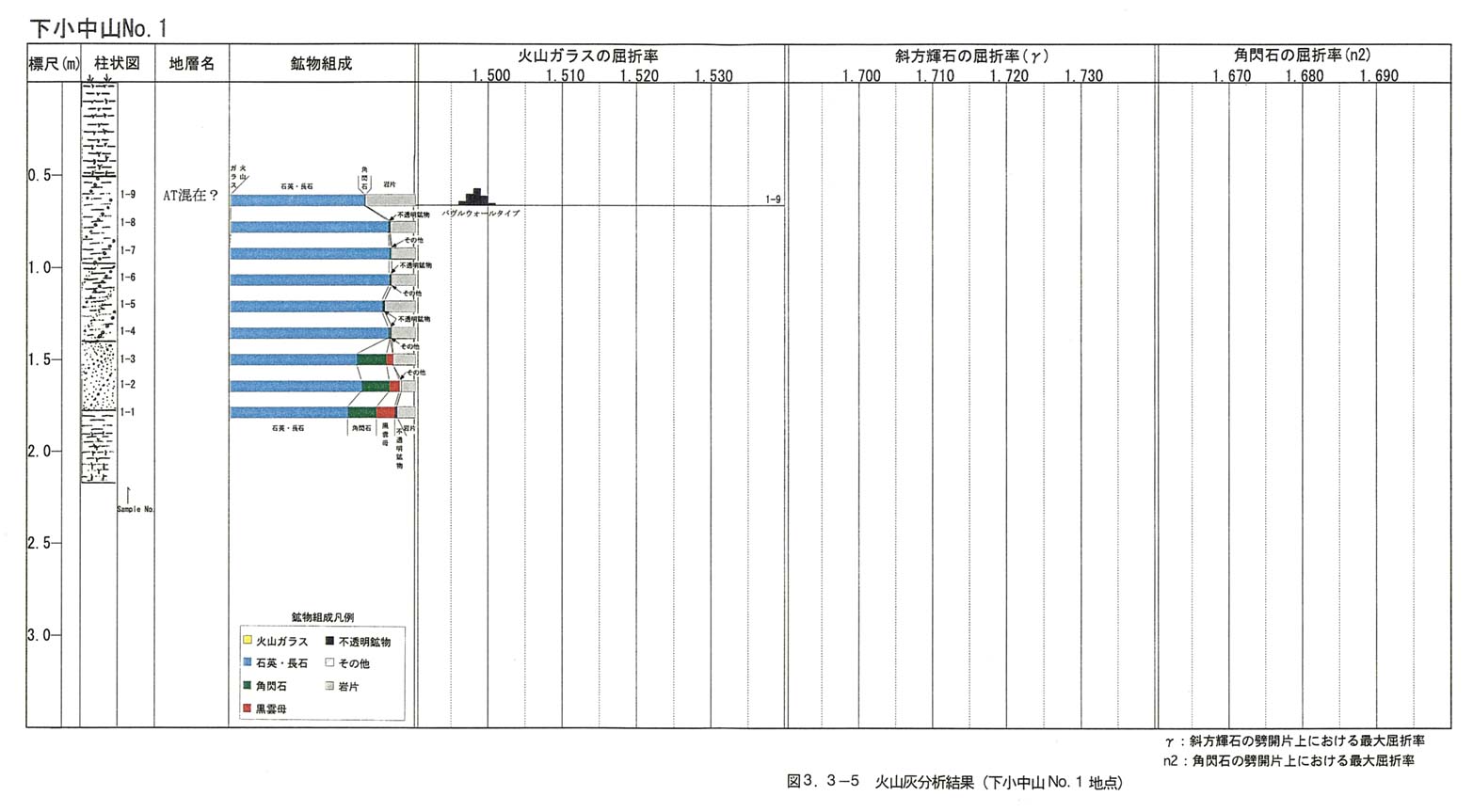
Task: Click the black refractive index histogram
Action: [x=477, y=197]
